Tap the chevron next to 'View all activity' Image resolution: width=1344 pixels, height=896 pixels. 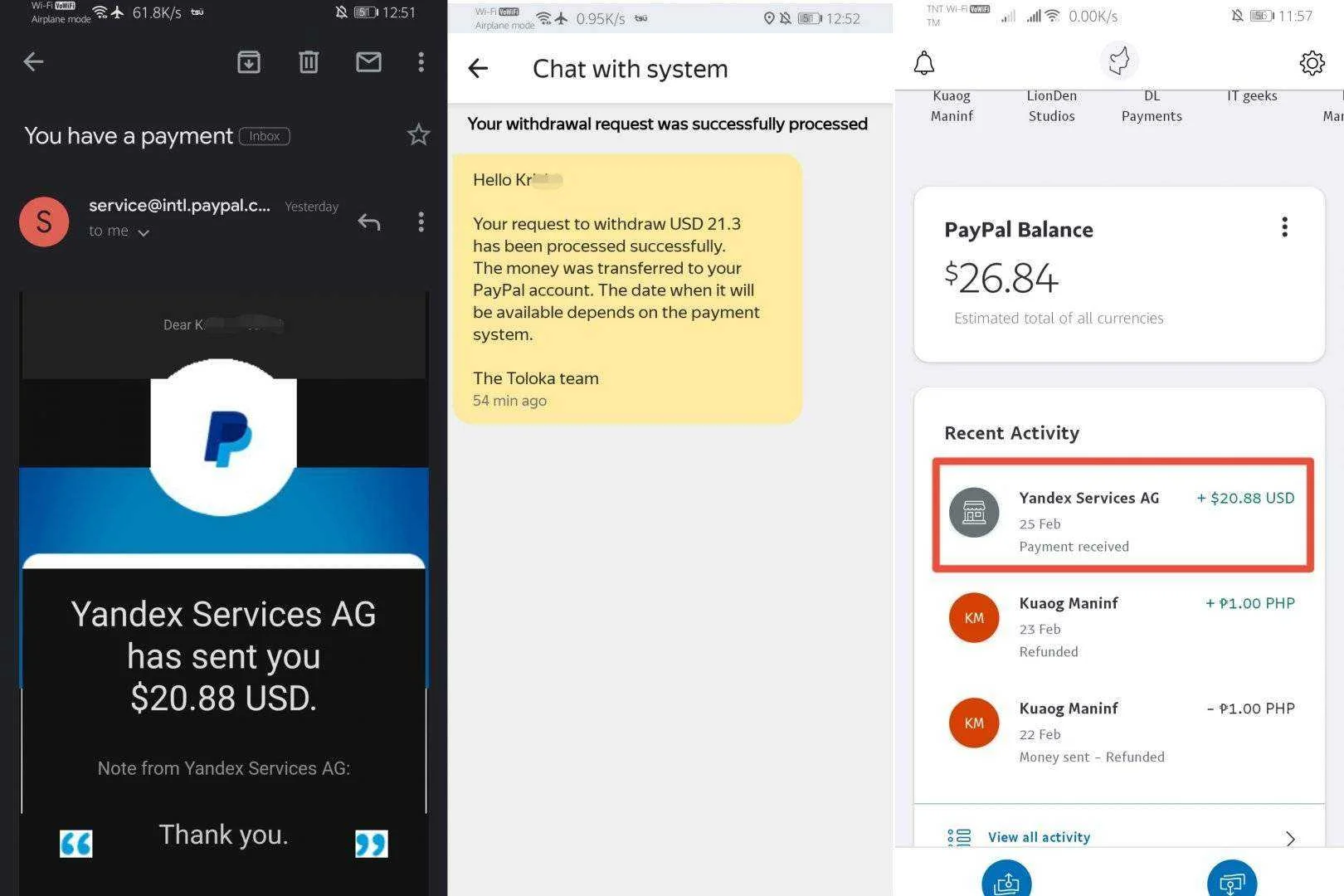pos(1290,838)
